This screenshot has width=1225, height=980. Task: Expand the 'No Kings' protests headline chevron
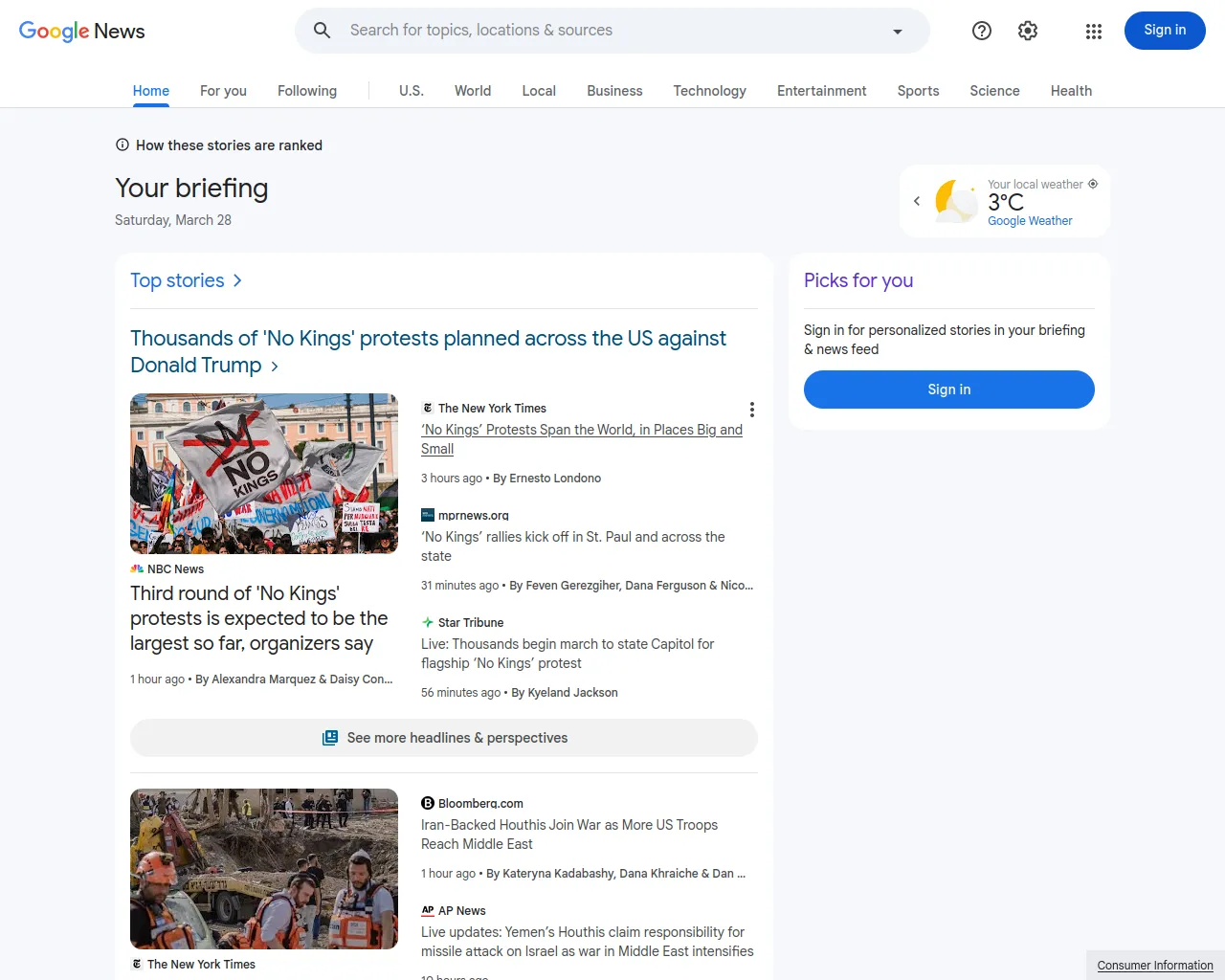[275, 366]
